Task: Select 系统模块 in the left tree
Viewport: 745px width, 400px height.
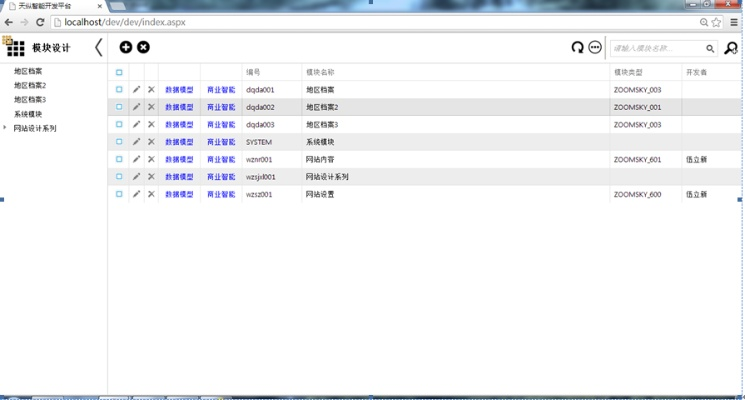Action: [28, 114]
